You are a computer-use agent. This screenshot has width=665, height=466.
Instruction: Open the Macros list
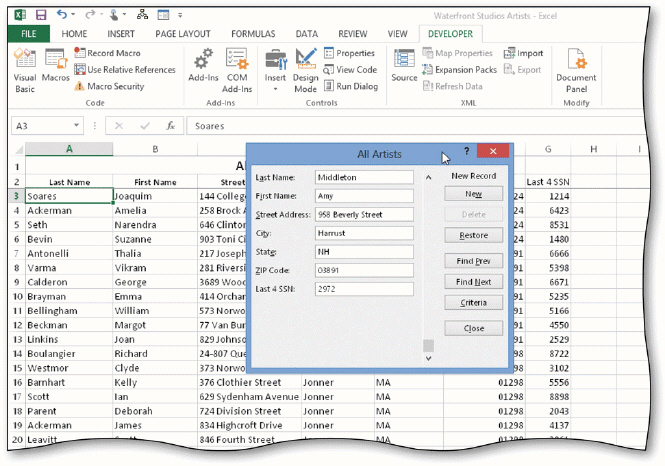click(x=56, y=65)
